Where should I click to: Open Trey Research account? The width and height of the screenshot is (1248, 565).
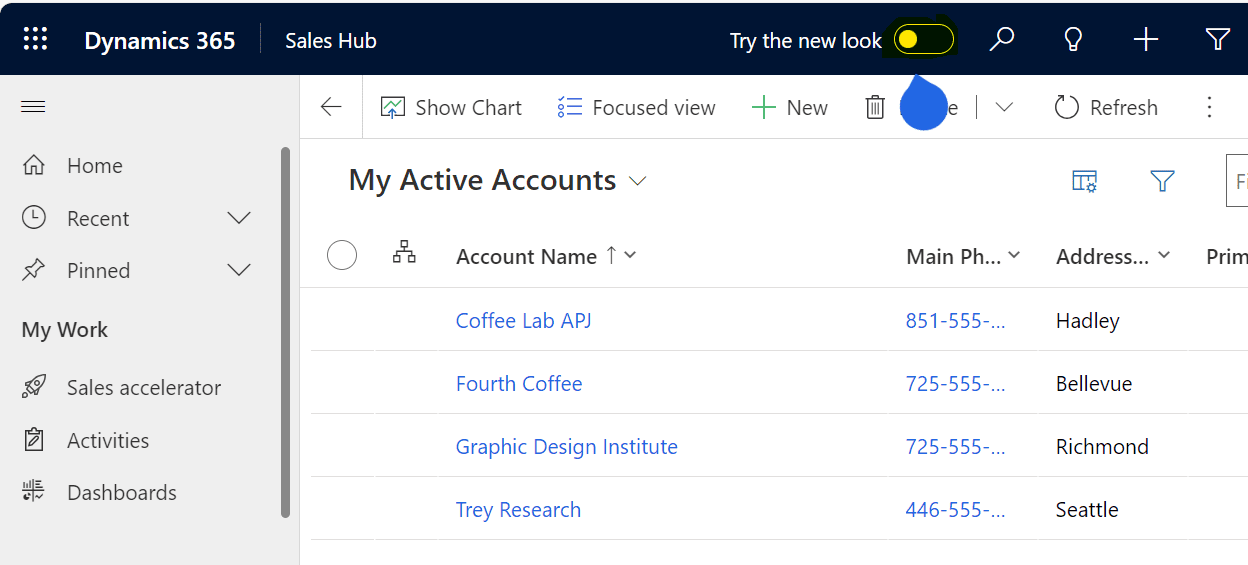[518, 509]
